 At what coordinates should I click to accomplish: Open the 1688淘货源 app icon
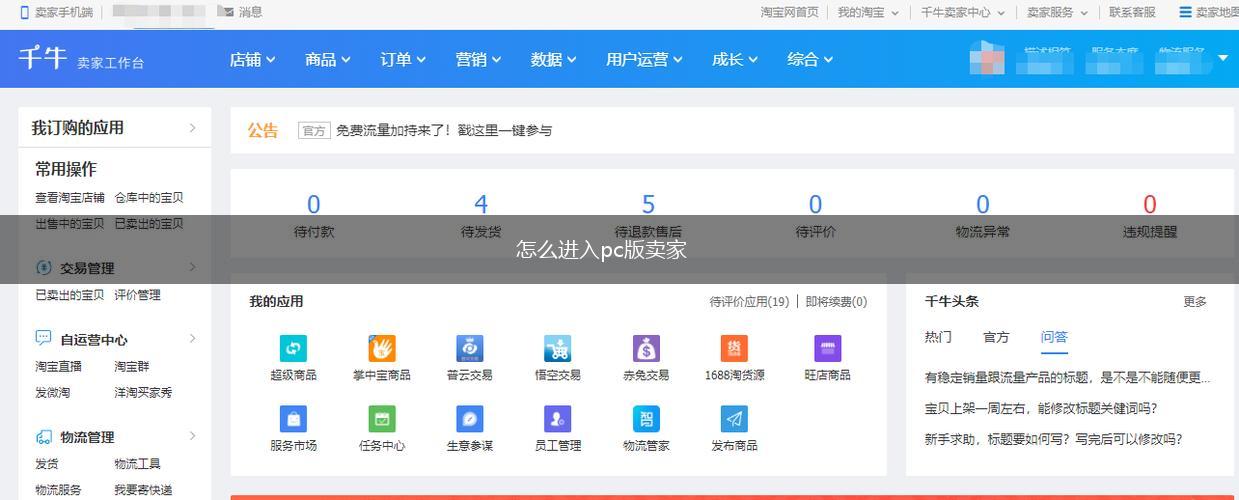[x=734, y=348]
